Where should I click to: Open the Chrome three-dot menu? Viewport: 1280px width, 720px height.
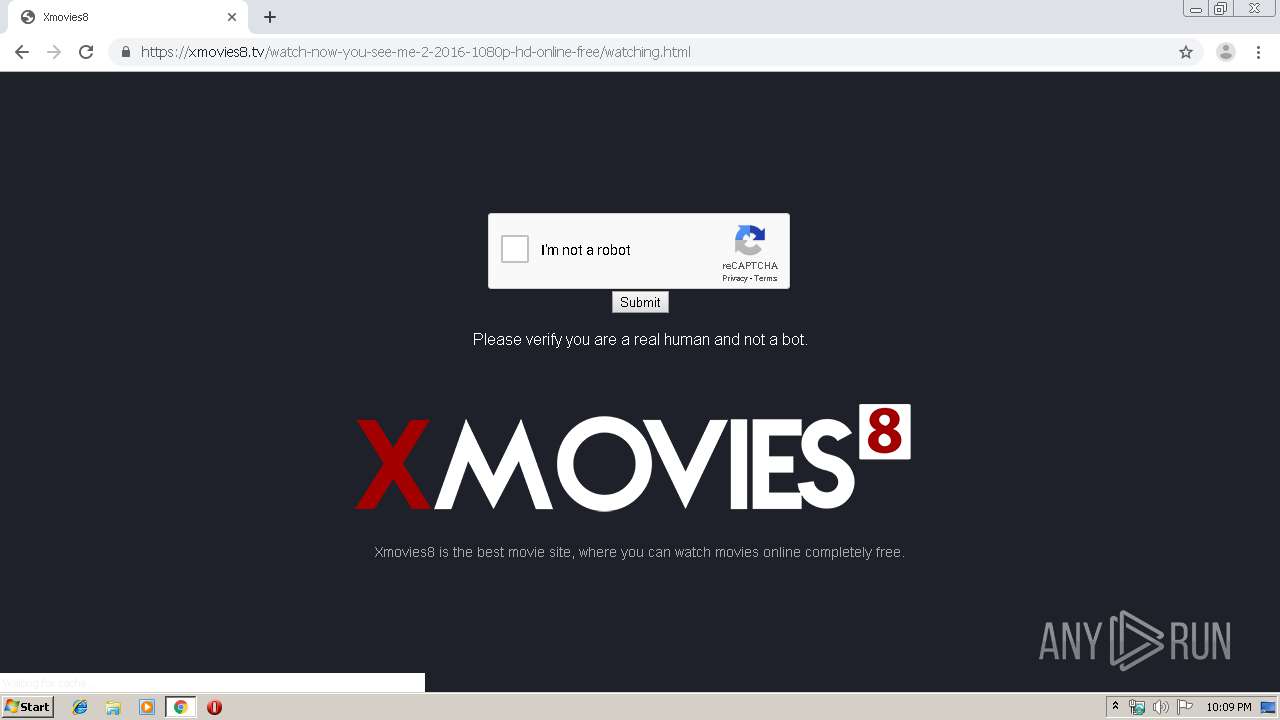1259,52
